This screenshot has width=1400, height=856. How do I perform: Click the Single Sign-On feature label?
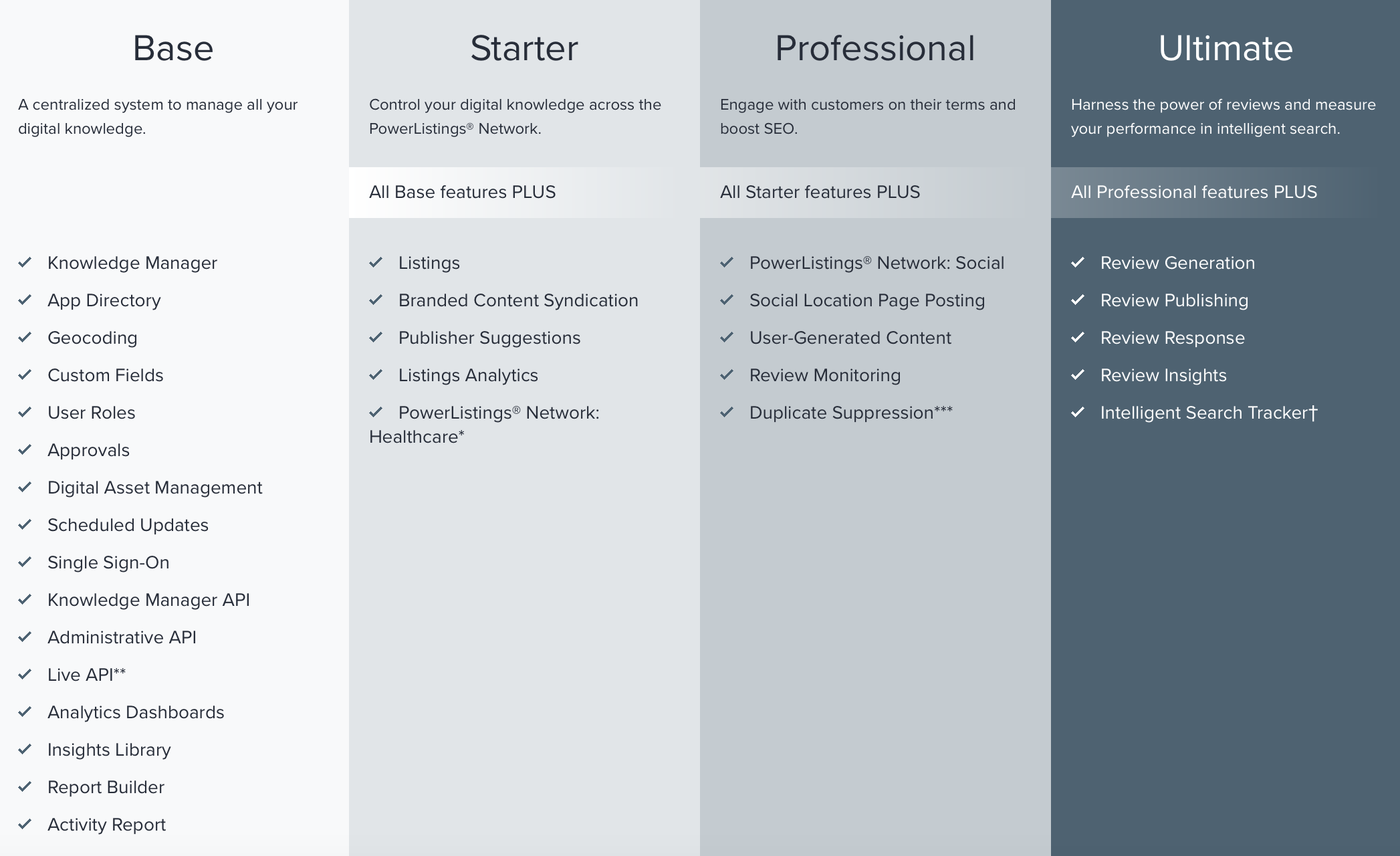point(108,562)
